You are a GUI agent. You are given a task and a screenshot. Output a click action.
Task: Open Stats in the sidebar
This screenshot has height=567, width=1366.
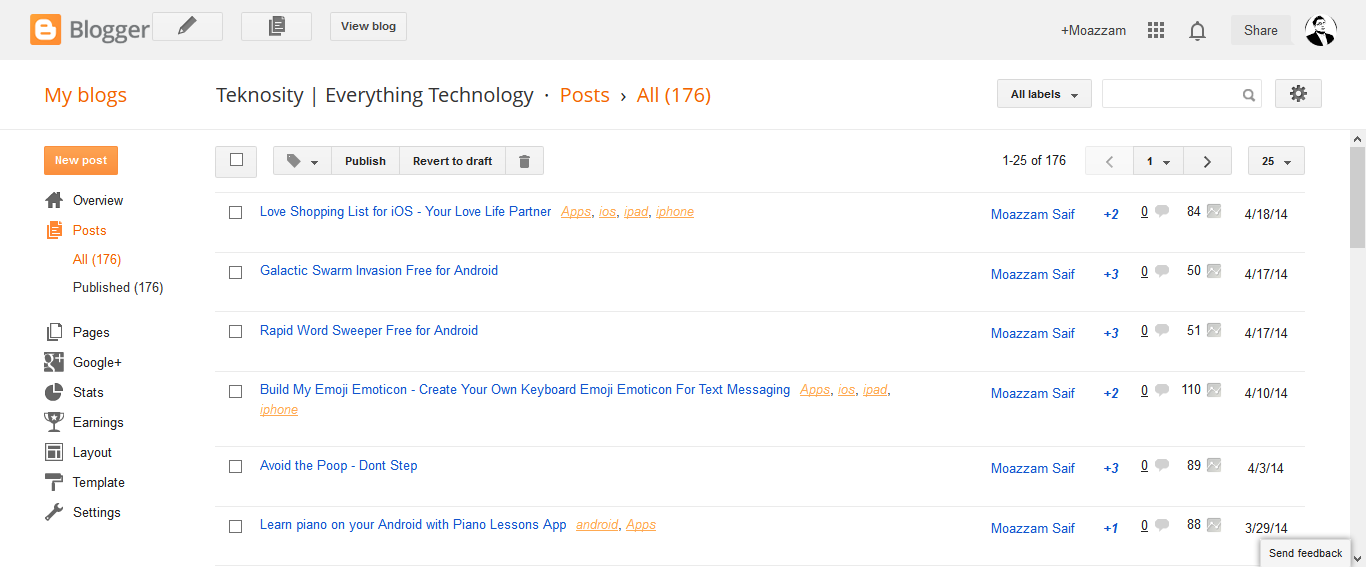click(88, 392)
